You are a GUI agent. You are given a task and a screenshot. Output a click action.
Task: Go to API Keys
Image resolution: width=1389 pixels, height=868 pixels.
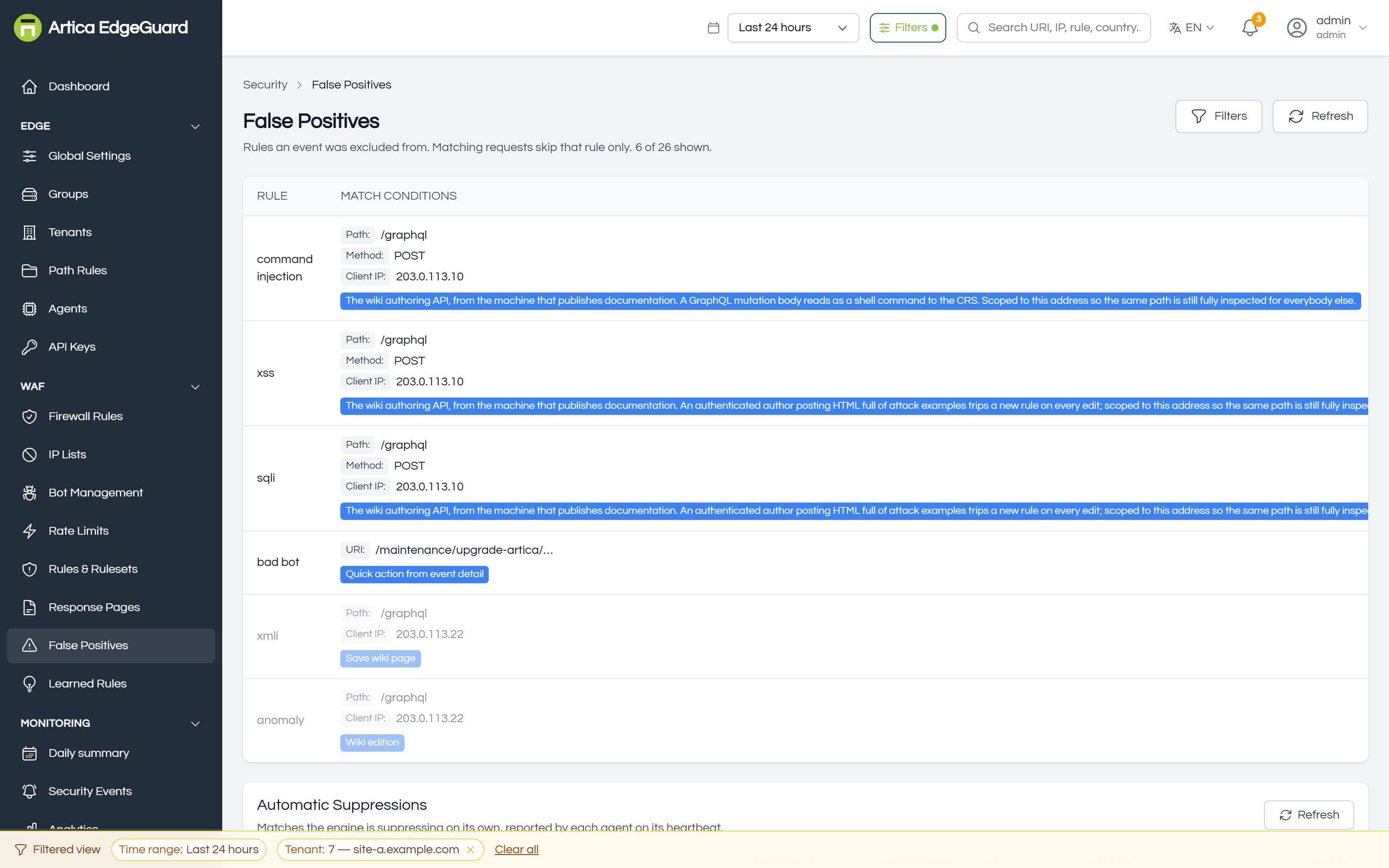[111, 347]
